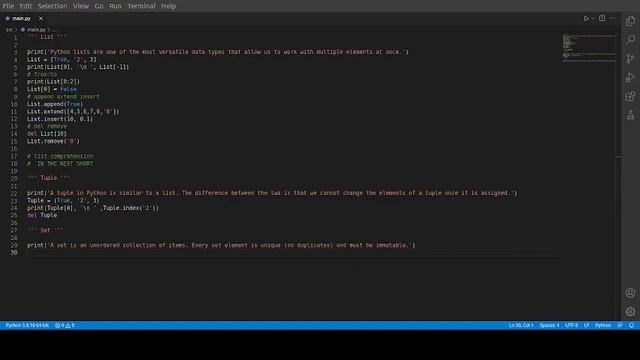
Task: Click the '# append extend insert' comment
Action: 63,97
